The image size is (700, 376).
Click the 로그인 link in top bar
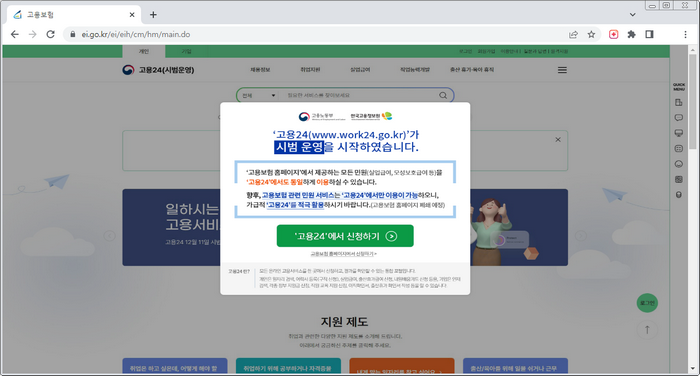click(465, 51)
